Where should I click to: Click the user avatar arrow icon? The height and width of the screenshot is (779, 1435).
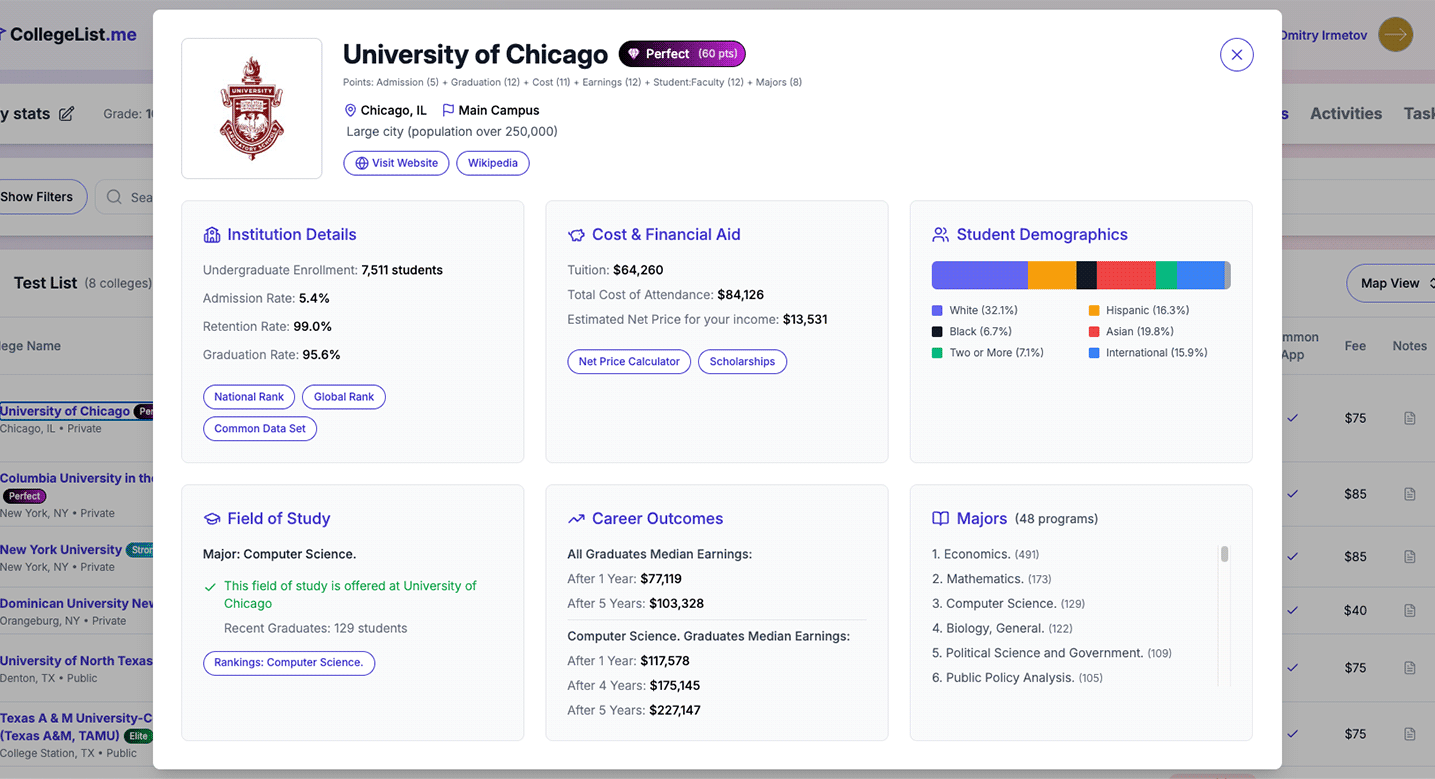(x=1396, y=35)
